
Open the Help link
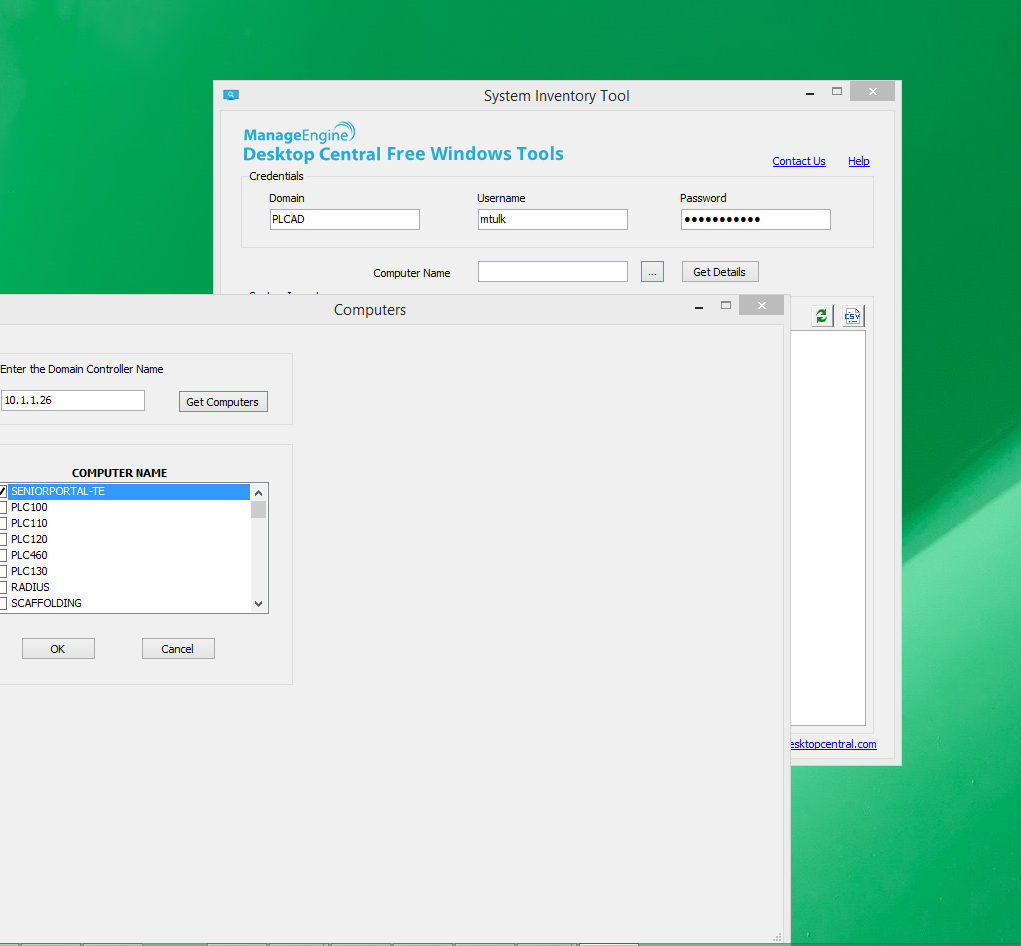click(858, 161)
